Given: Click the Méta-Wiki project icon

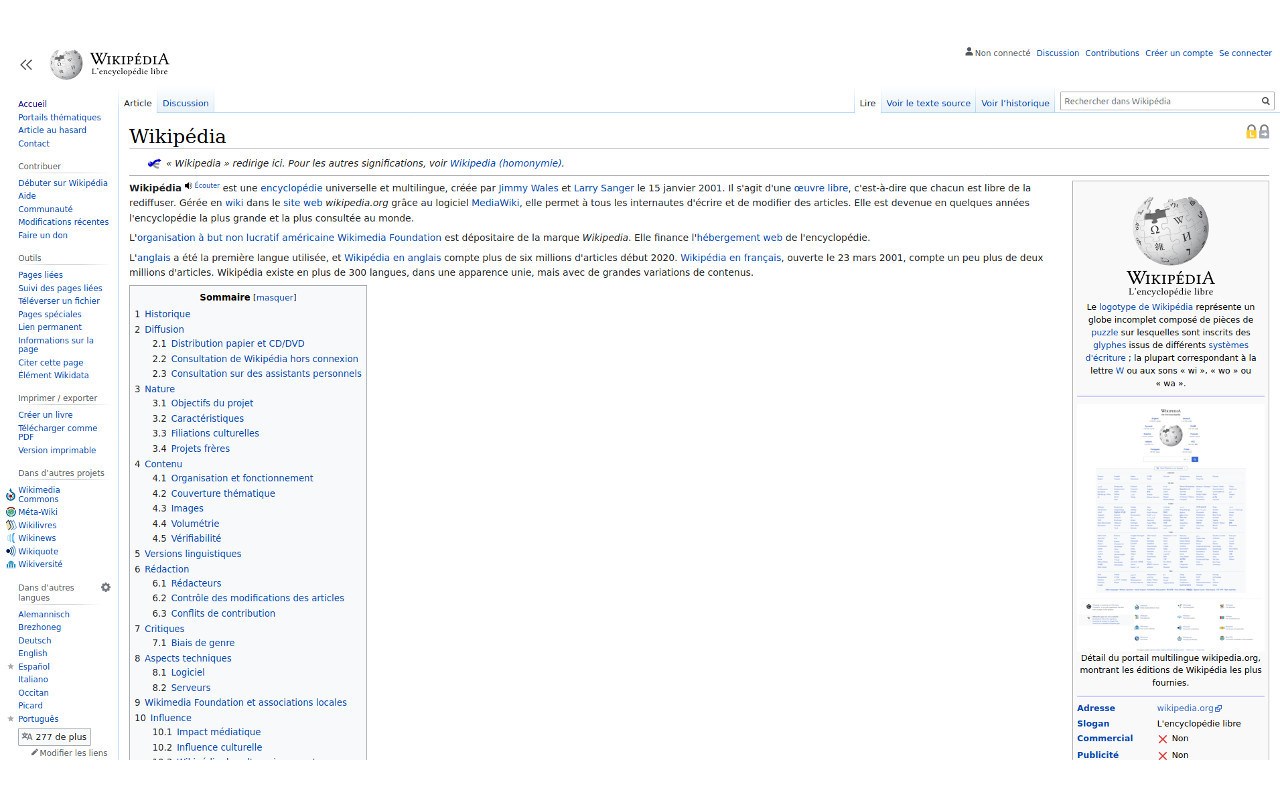Looking at the screenshot, I should click(11, 512).
